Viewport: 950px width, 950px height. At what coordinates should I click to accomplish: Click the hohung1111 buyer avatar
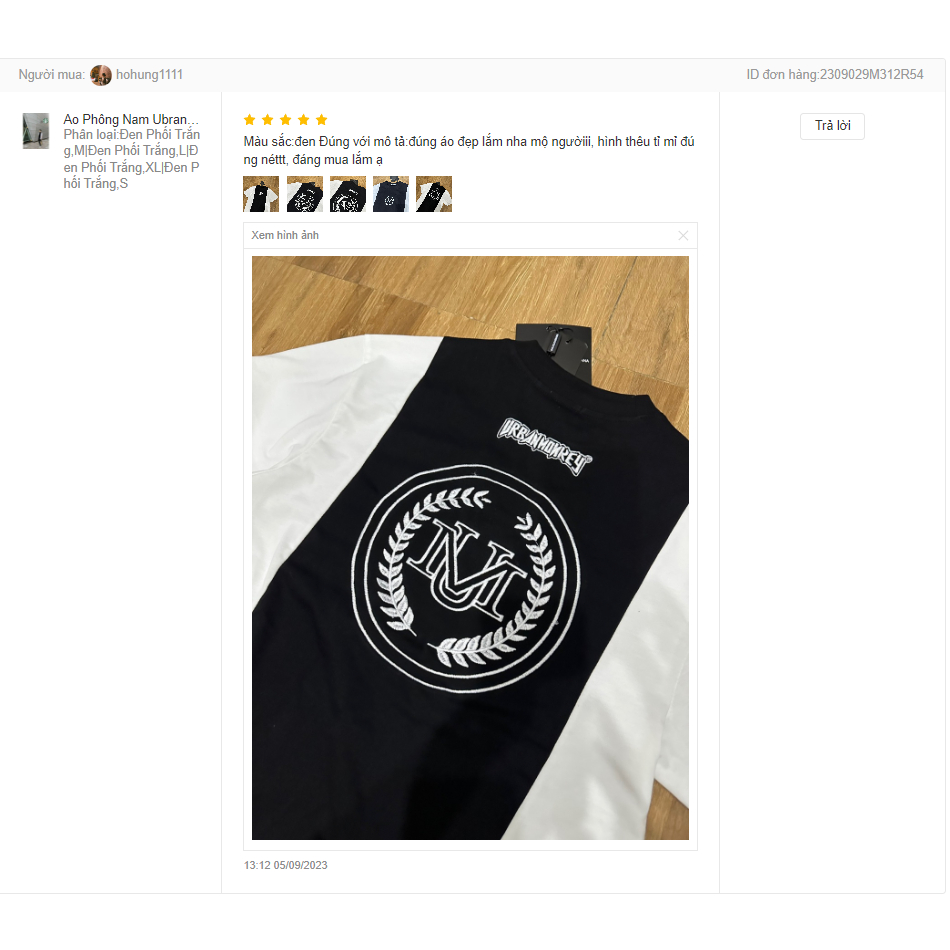[101, 75]
